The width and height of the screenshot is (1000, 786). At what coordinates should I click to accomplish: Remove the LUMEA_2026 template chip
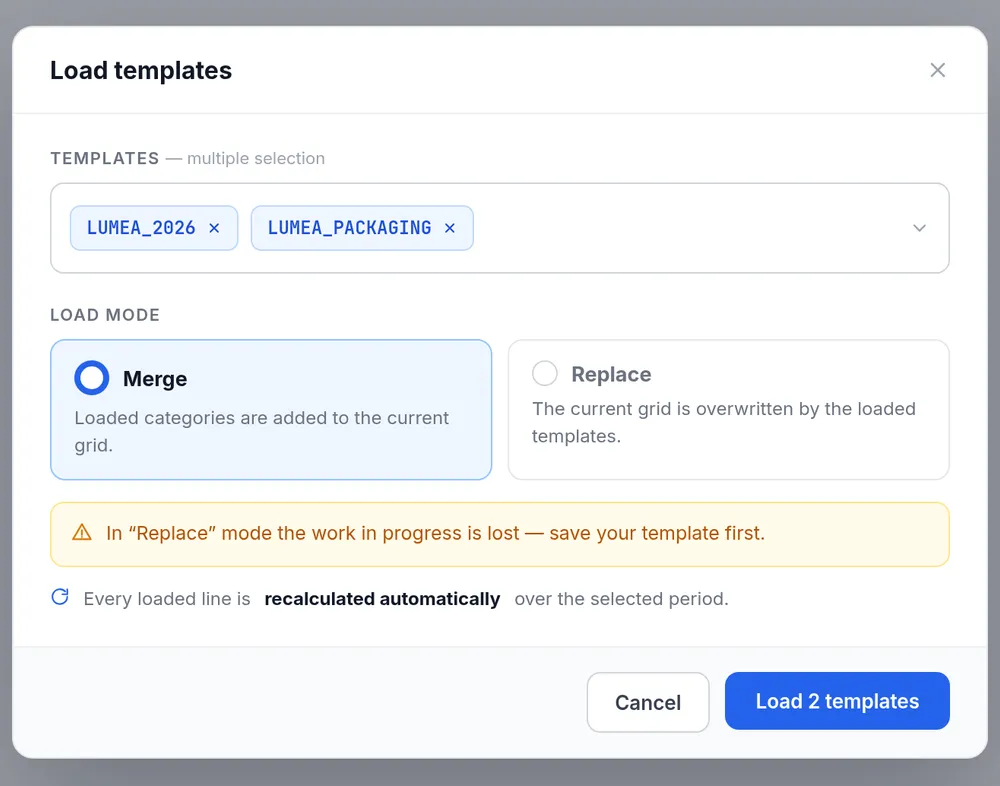click(x=214, y=228)
